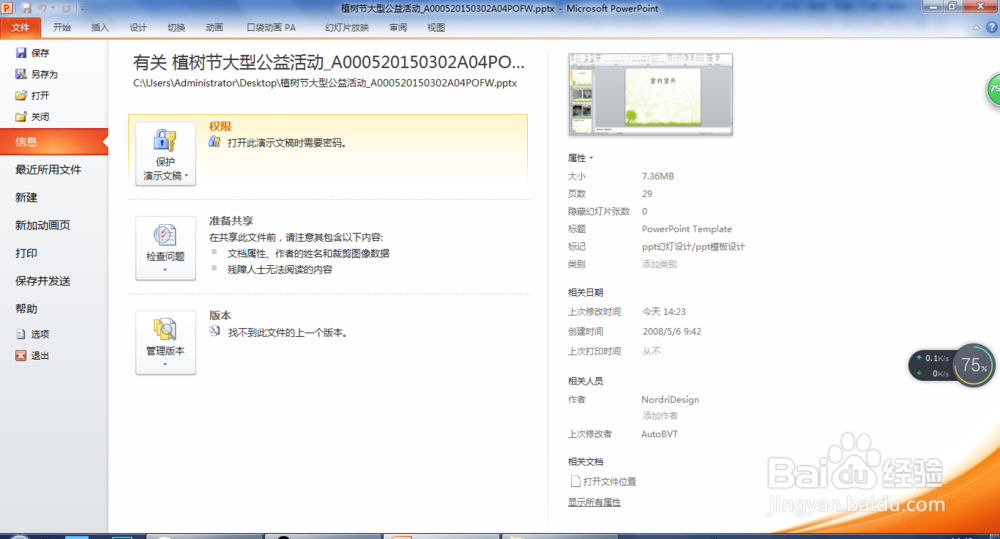Open the Design (设计) tab
The width and height of the screenshot is (1000, 539).
pyautogui.click(x=138, y=27)
